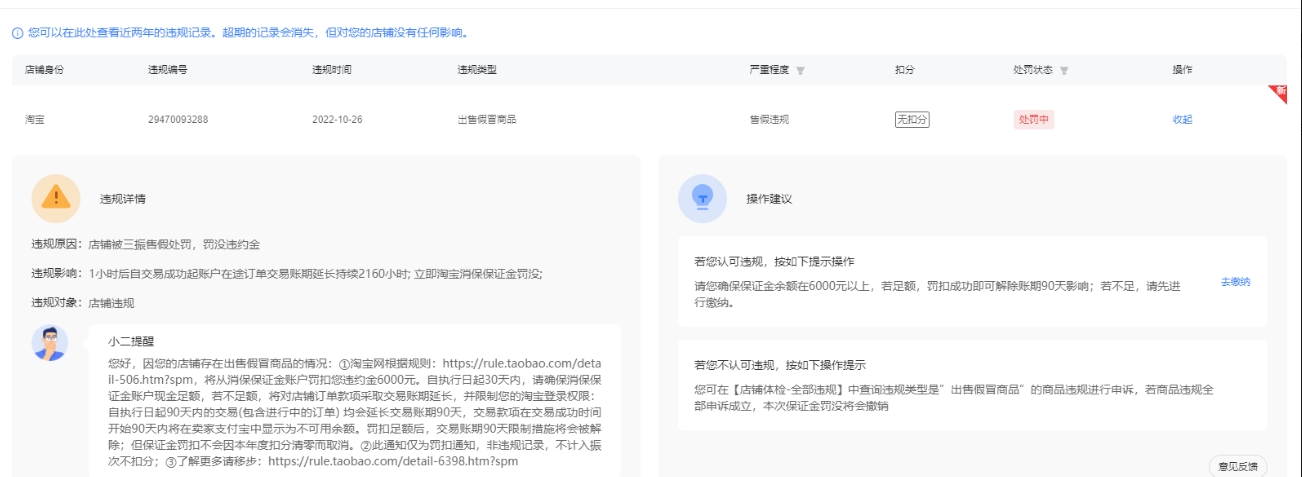This screenshot has height=477, width=1302.
Task: Click the lightbulb icon beside 操作建议
Action: (x=702, y=198)
